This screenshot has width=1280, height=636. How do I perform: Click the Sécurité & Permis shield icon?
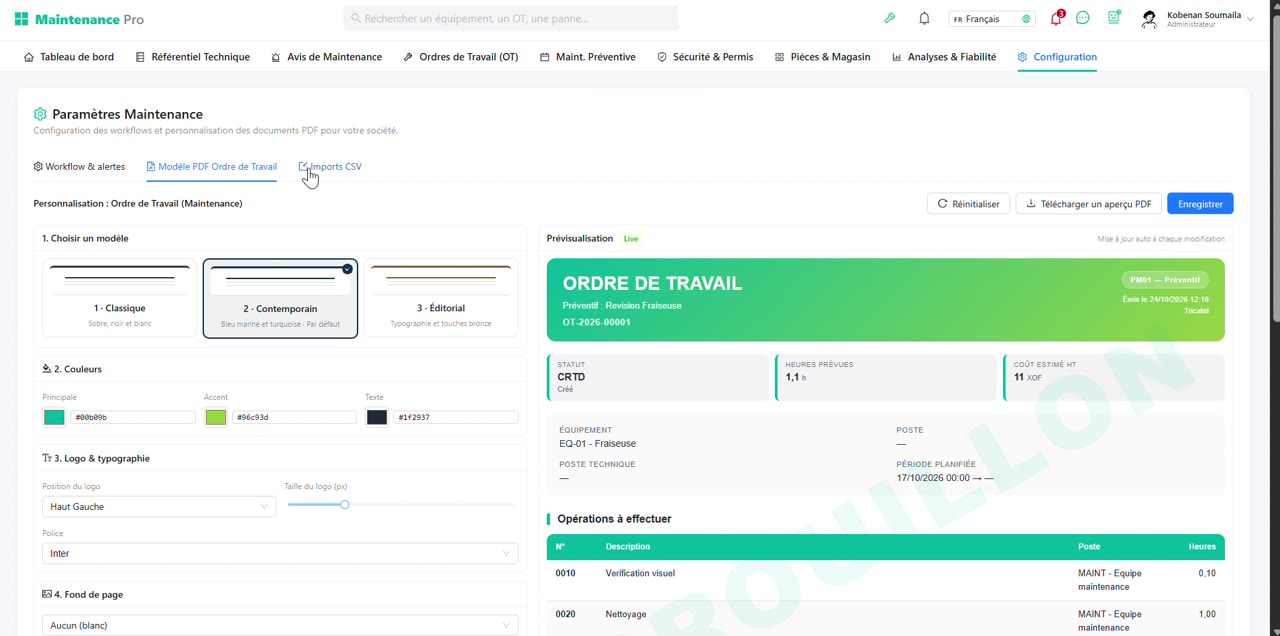click(662, 57)
